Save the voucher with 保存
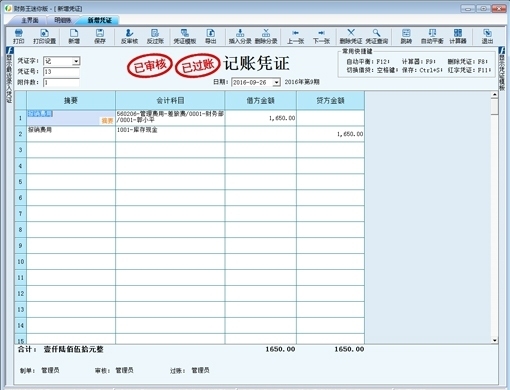The image size is (510, 390). point(100,36)
